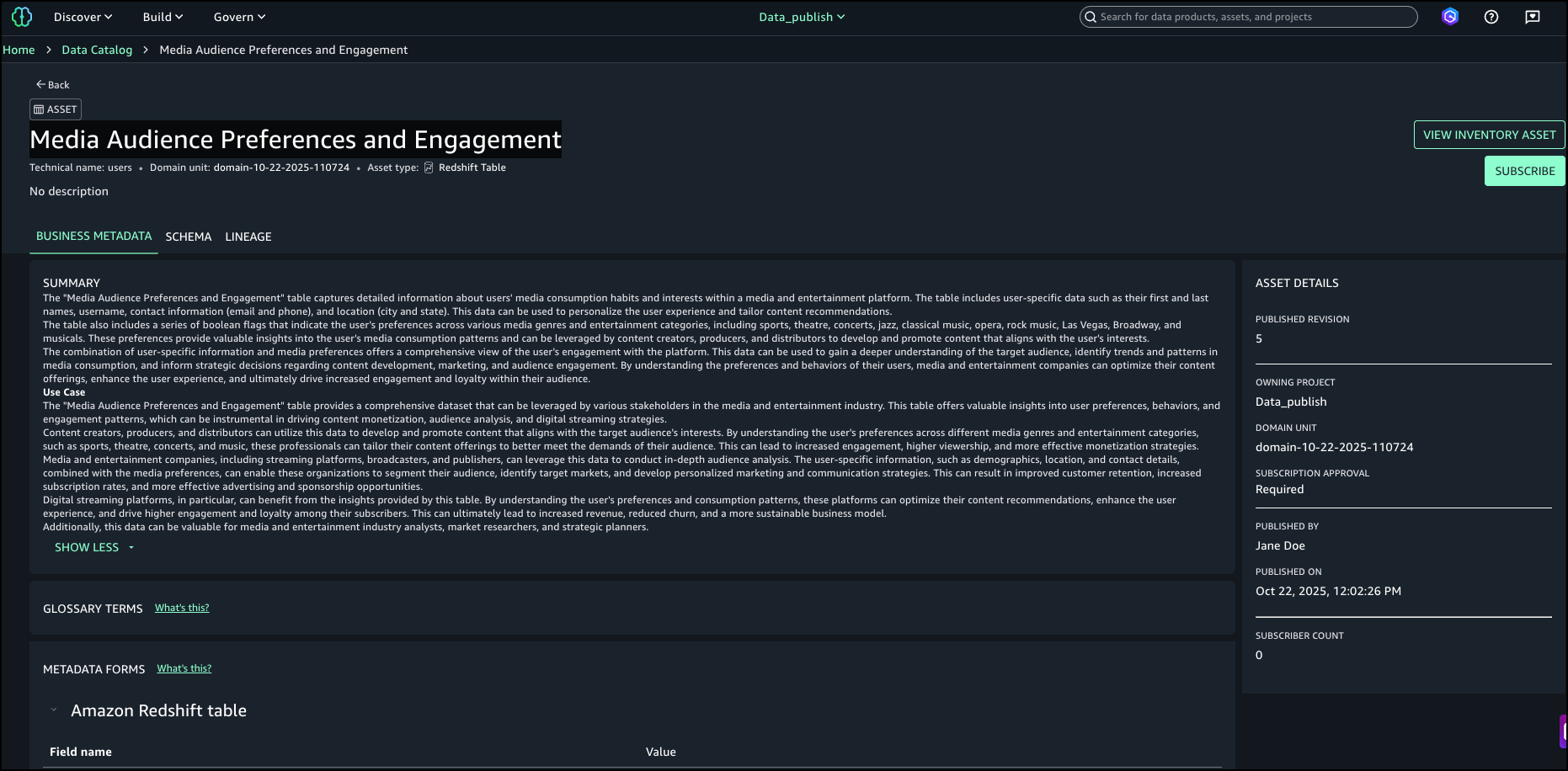Collapse the summary with SHOW LESS

pyautogui.click(x=94, y=547)
